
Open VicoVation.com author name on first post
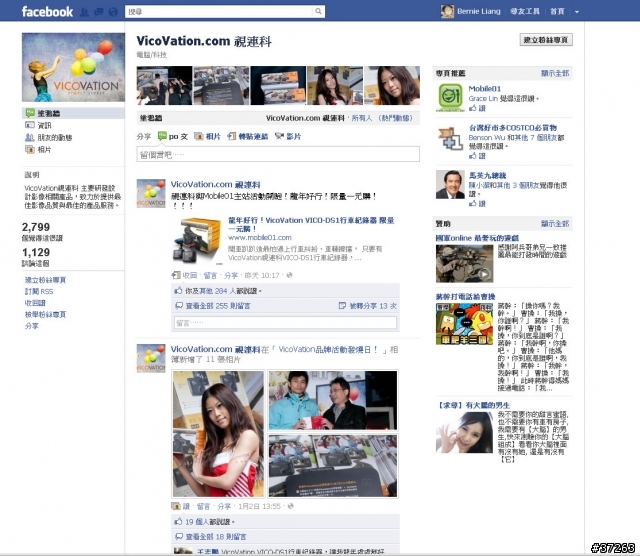tap(216, 185)
